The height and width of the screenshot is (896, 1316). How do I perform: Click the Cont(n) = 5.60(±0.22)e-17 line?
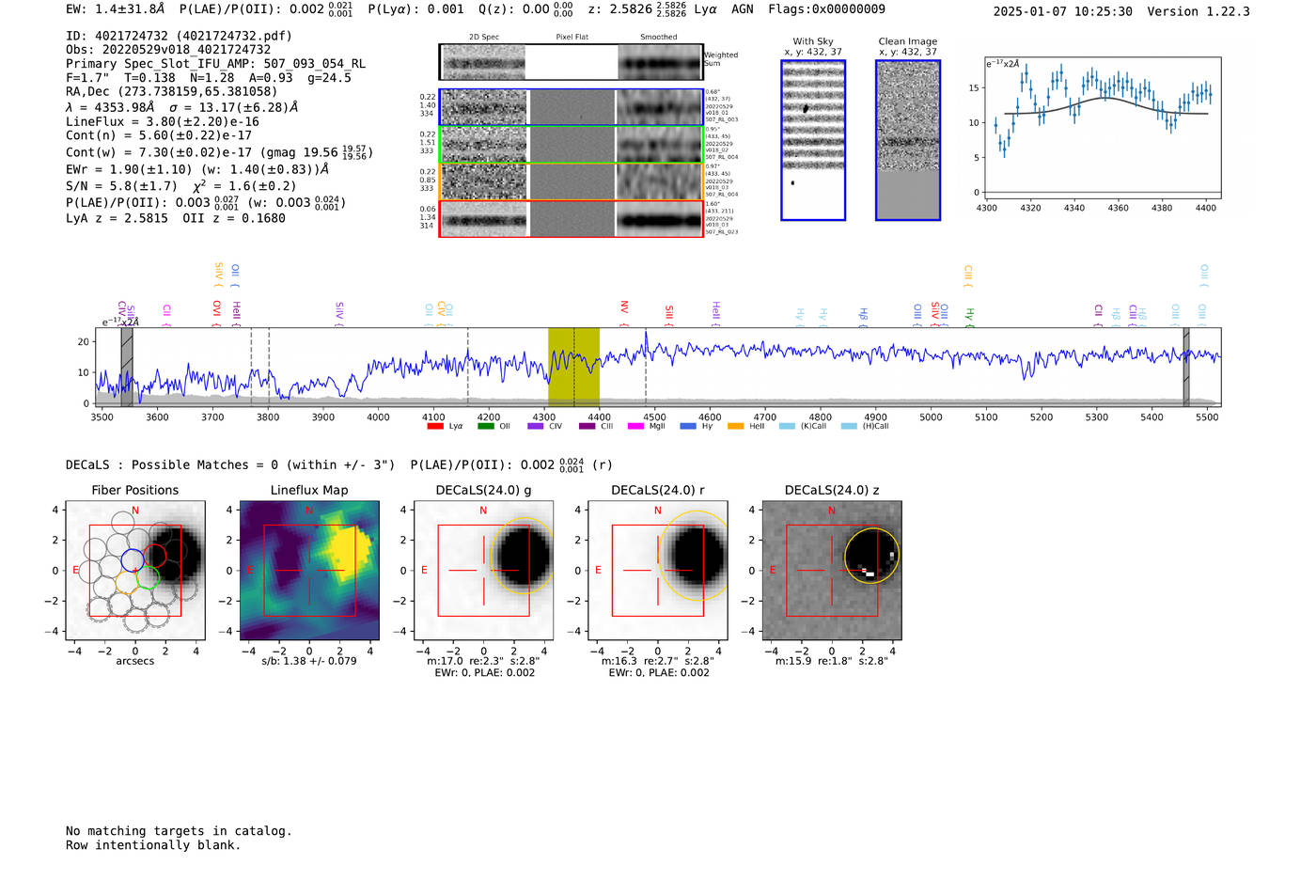(x=159, y=136)
